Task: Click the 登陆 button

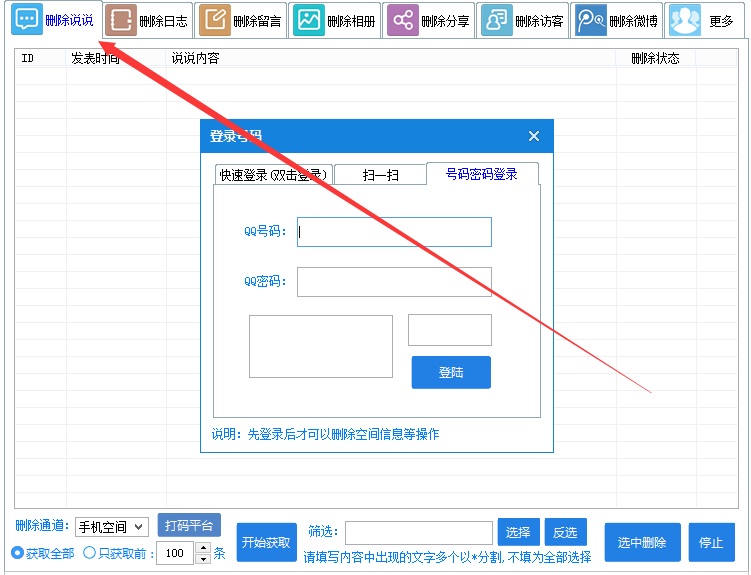Action: point(451,372)
